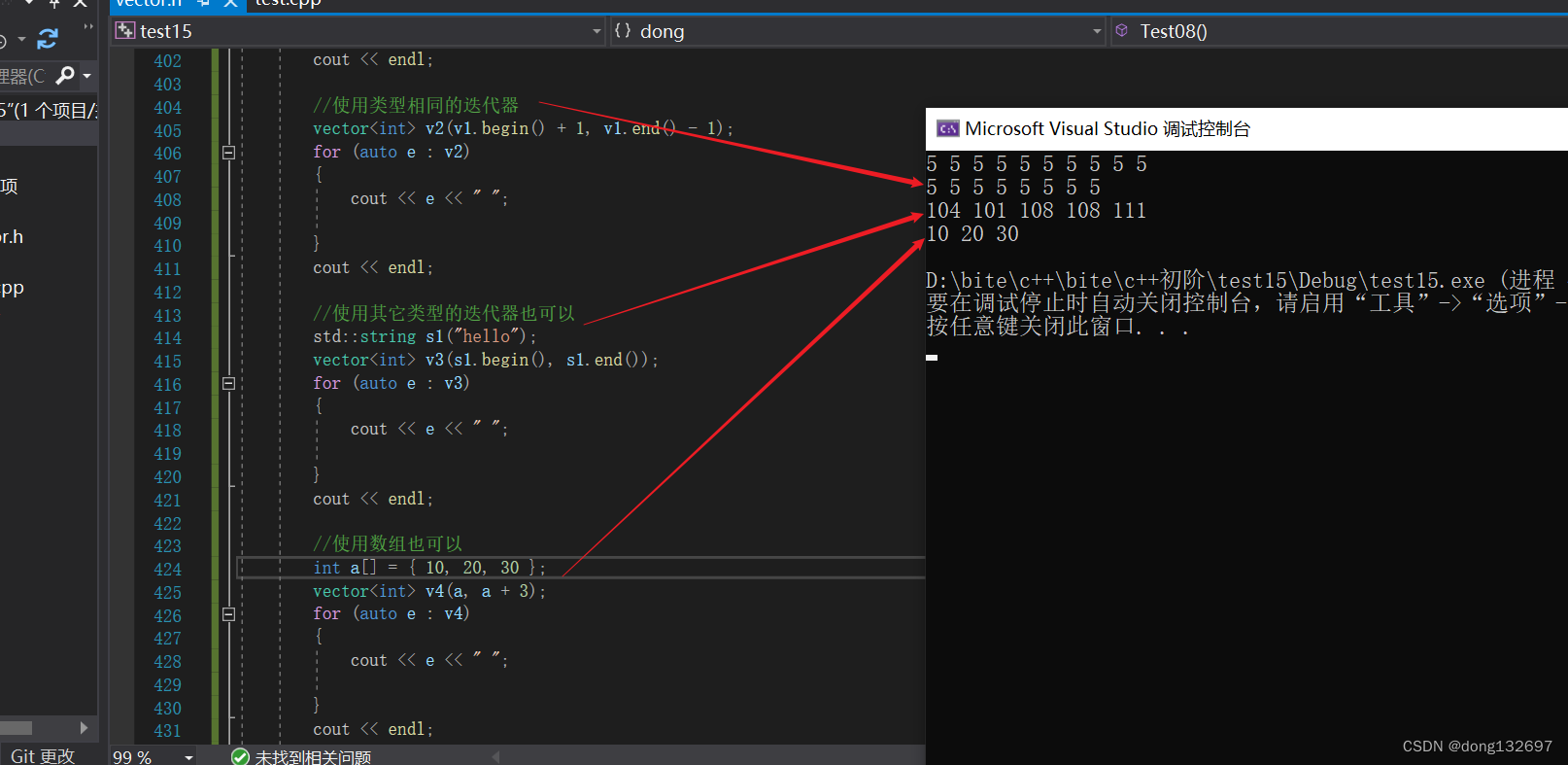Collapse the for loop at line 406

[228, 153]
